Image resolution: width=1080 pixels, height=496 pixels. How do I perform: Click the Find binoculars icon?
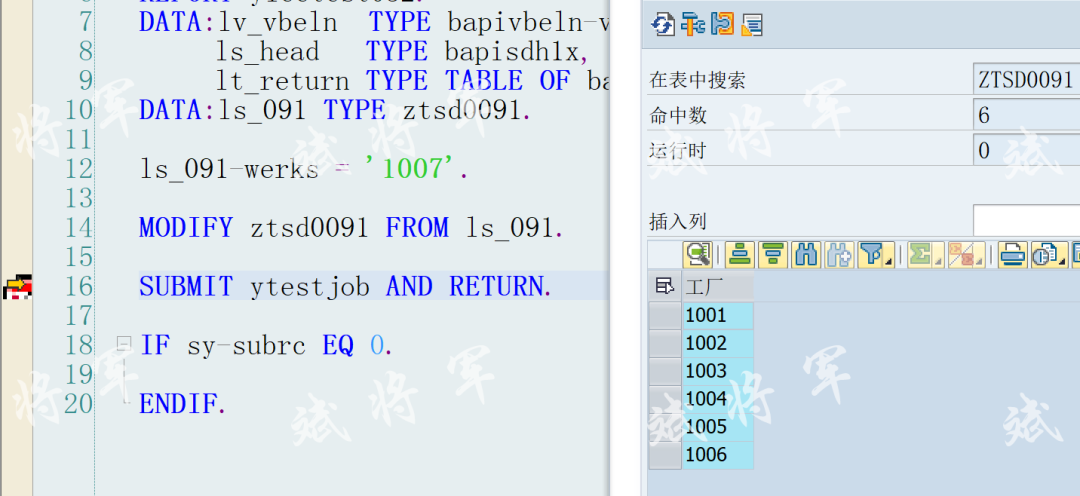click(x=805, y=255)
